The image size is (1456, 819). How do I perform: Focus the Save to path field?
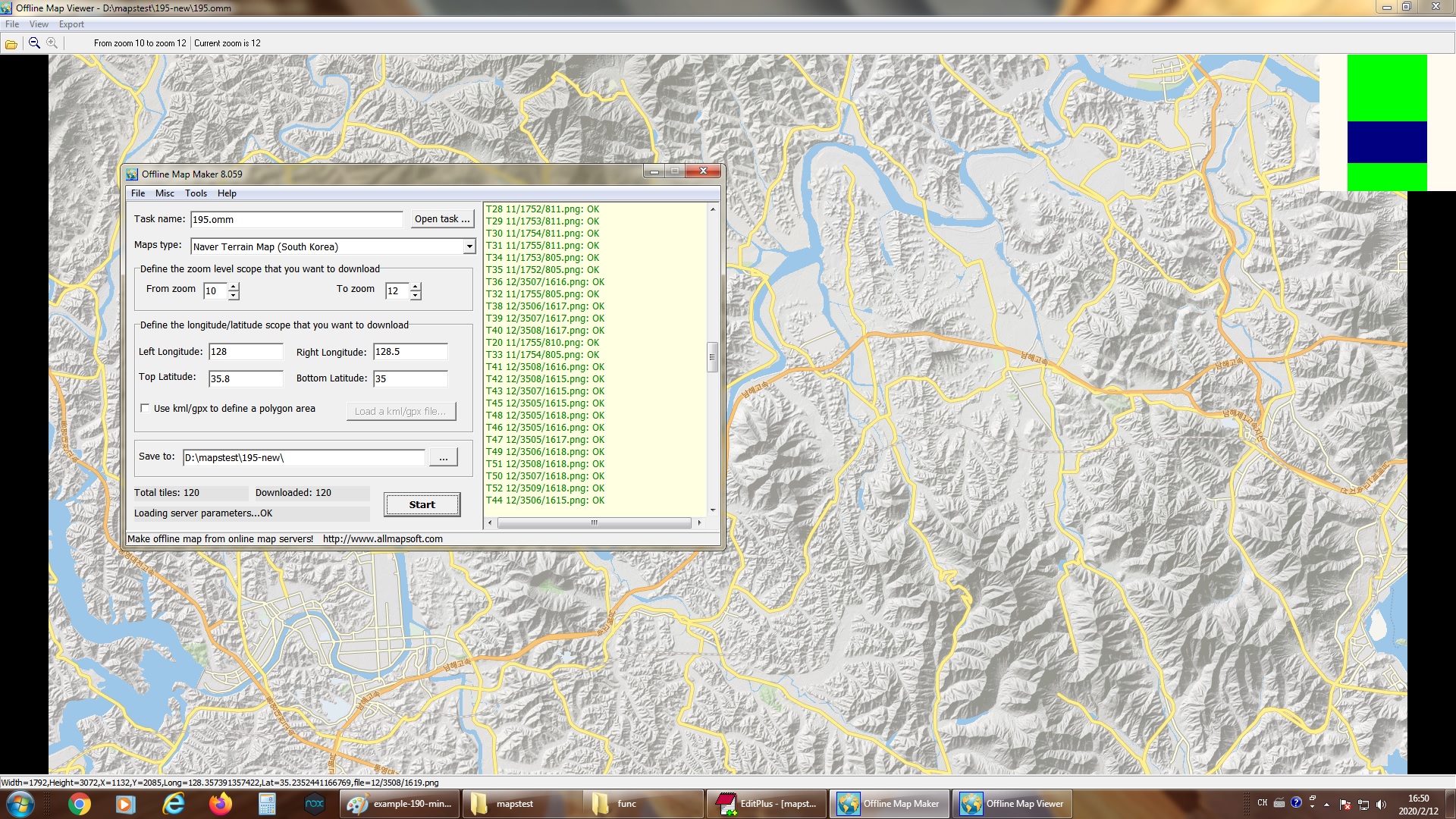304,457
